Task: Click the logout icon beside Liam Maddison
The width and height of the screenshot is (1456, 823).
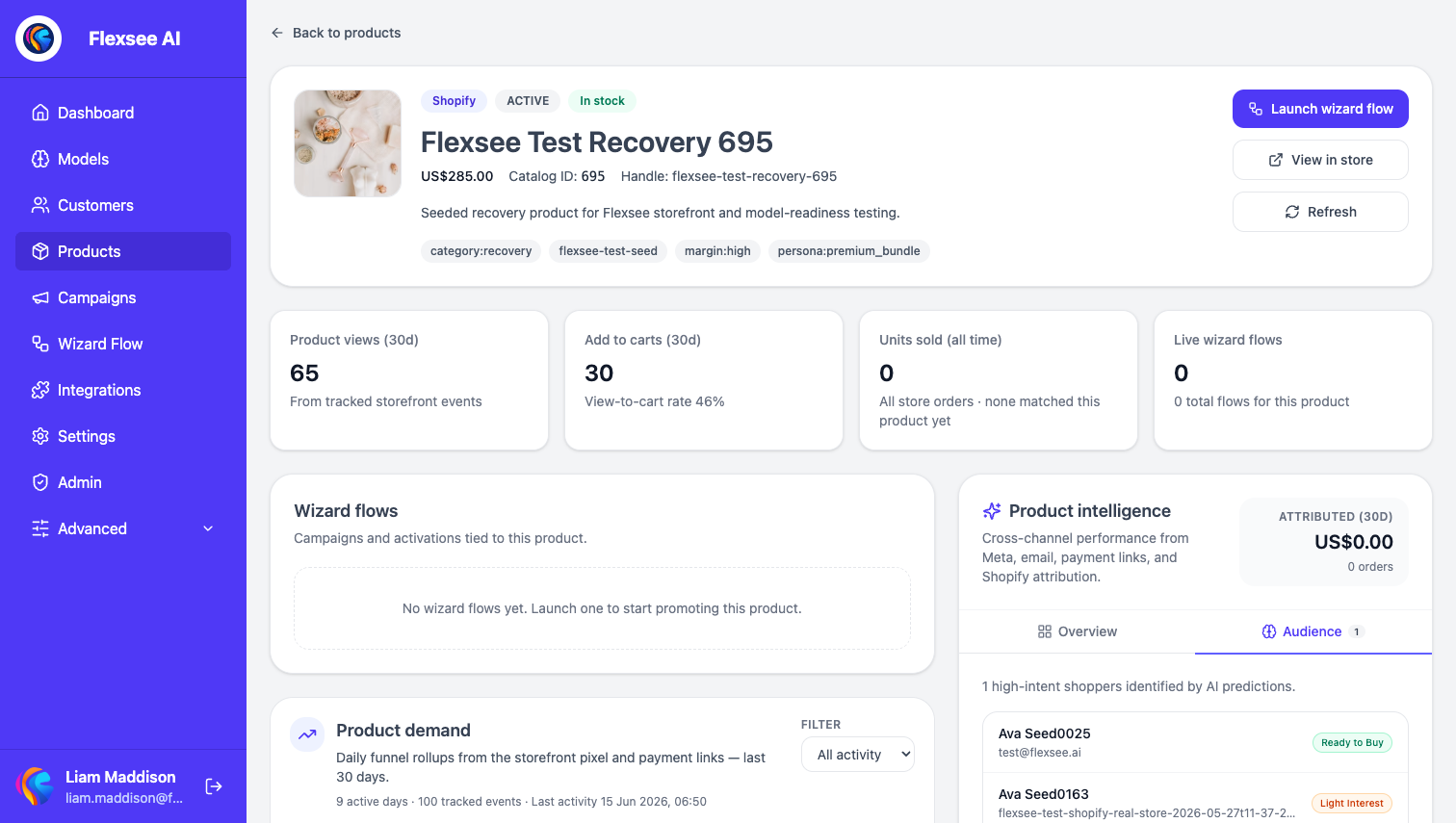Action: tap(214, 786)
